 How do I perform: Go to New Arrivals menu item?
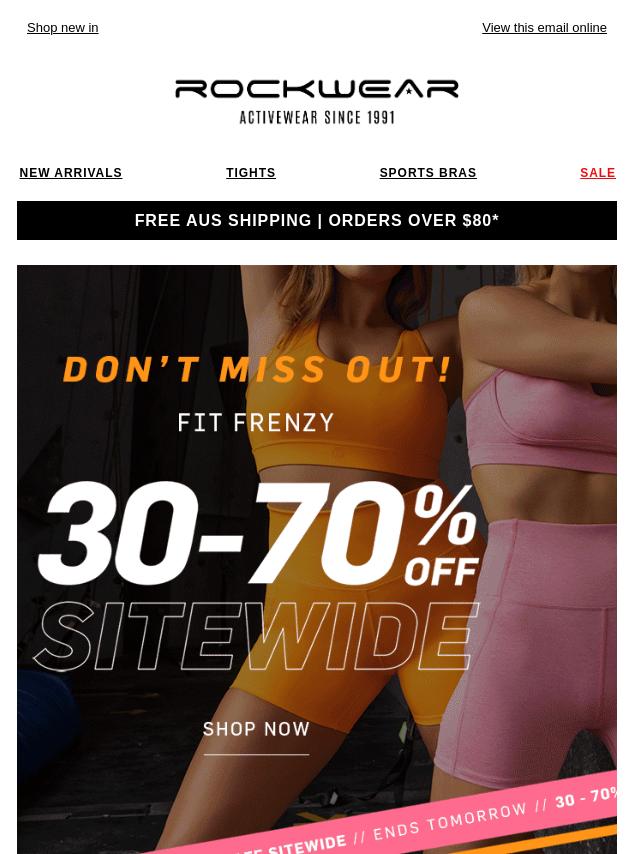coord(71,173)
